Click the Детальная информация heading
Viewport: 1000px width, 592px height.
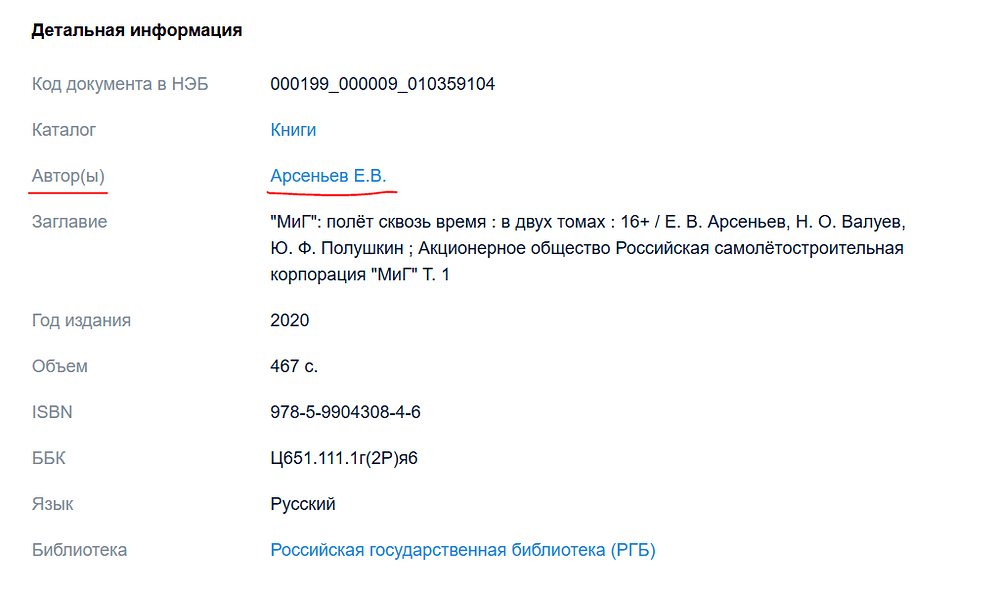click(x=137, y=30)
